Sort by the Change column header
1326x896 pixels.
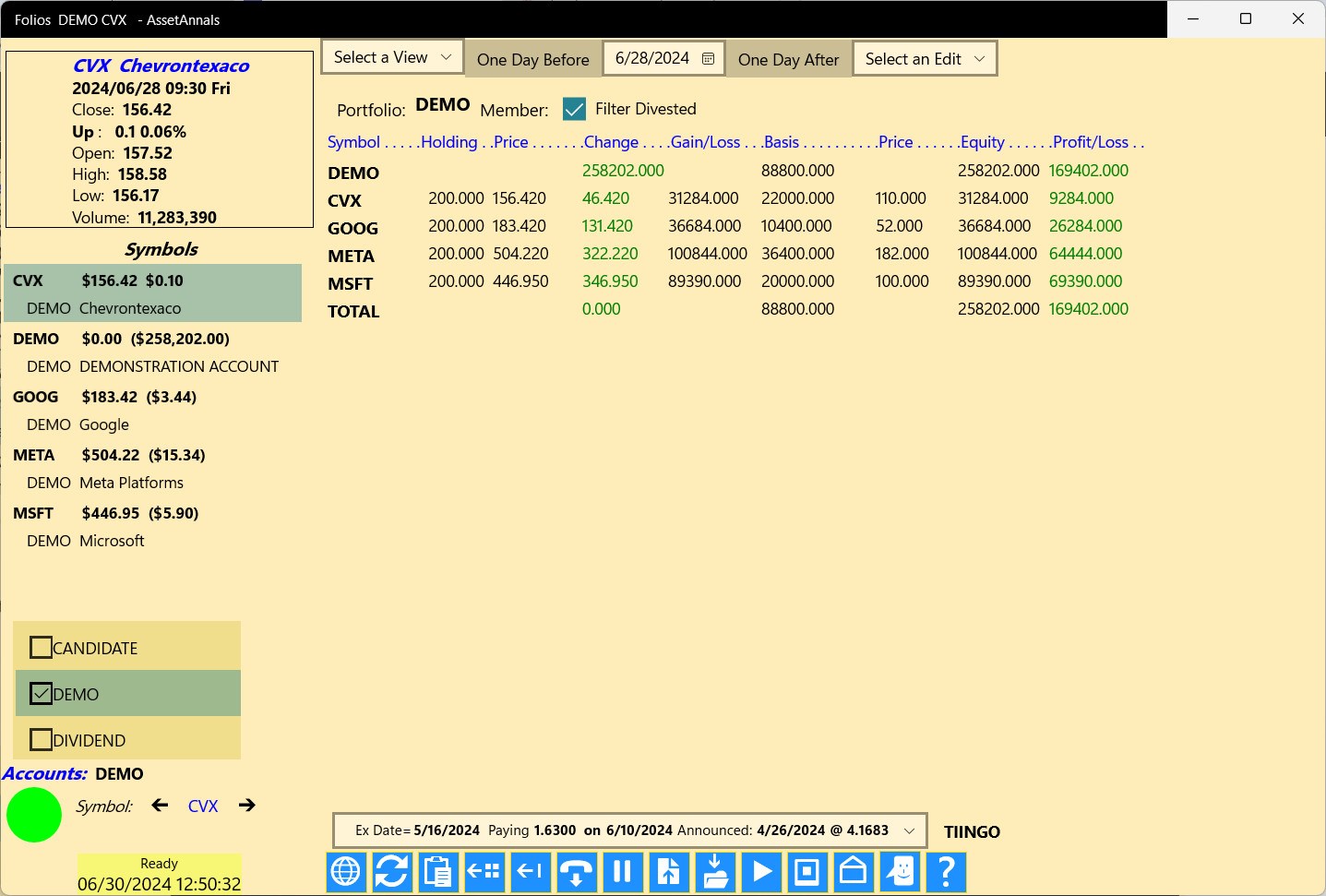point(611,142)
